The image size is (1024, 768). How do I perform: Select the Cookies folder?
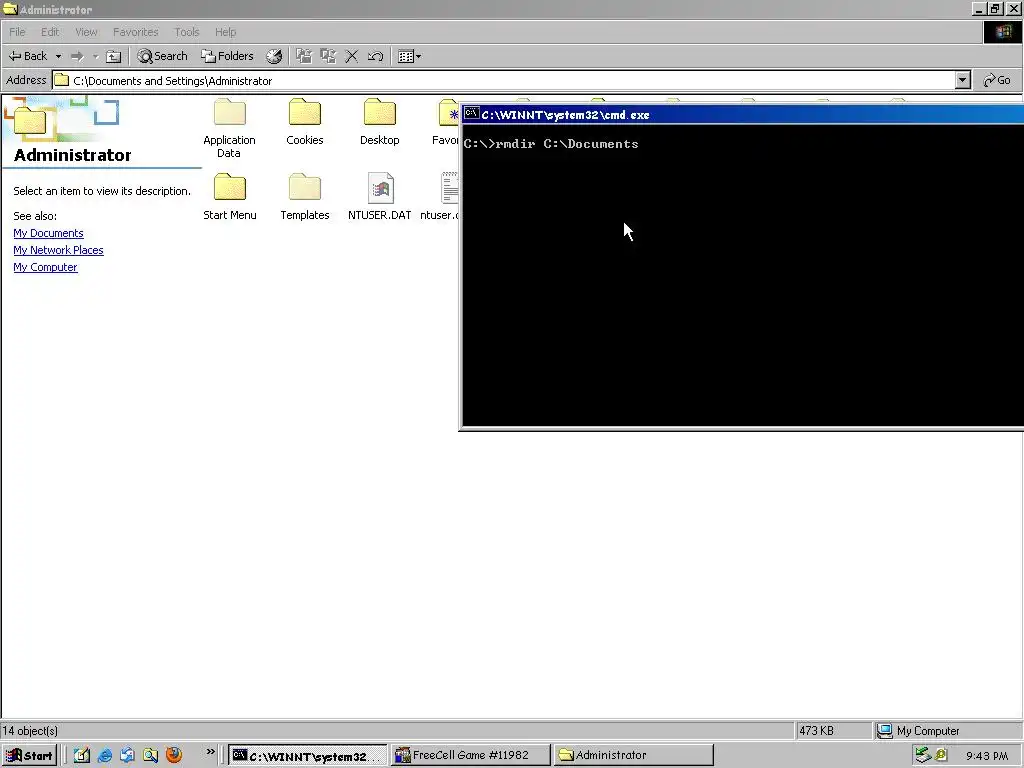tap(305, 122)
